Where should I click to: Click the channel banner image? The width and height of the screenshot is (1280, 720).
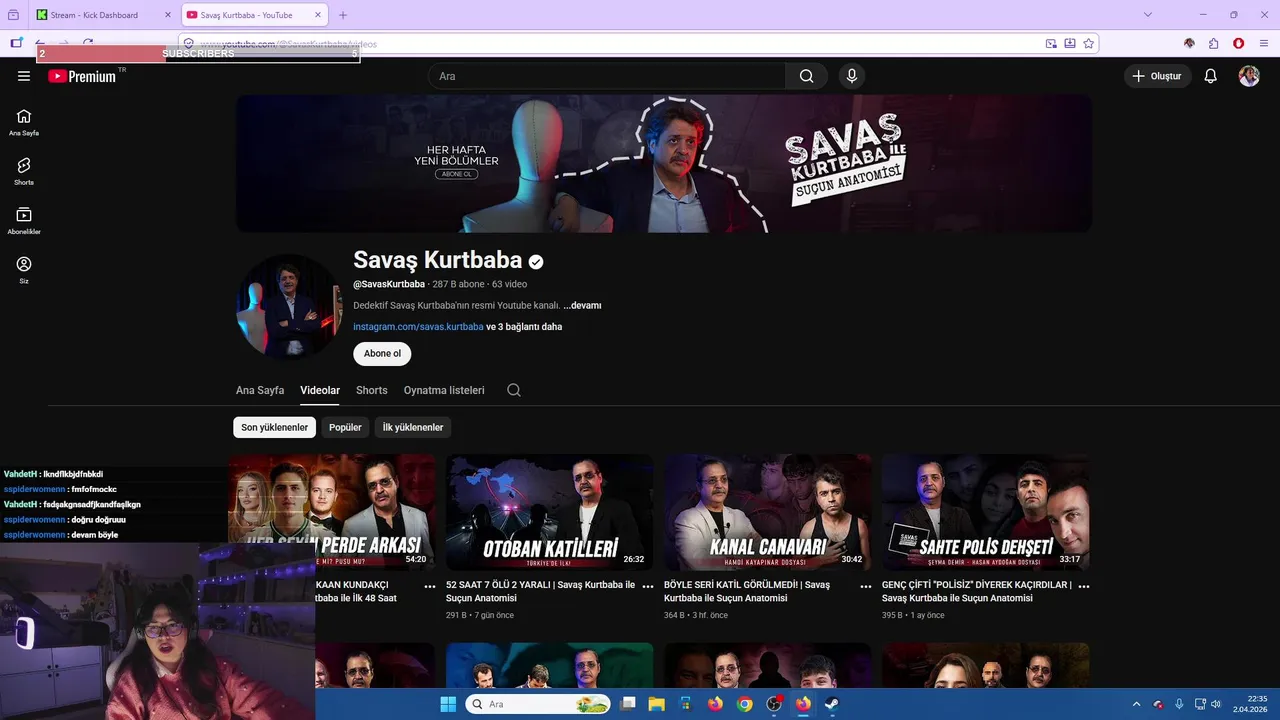(x=664, y=164)
